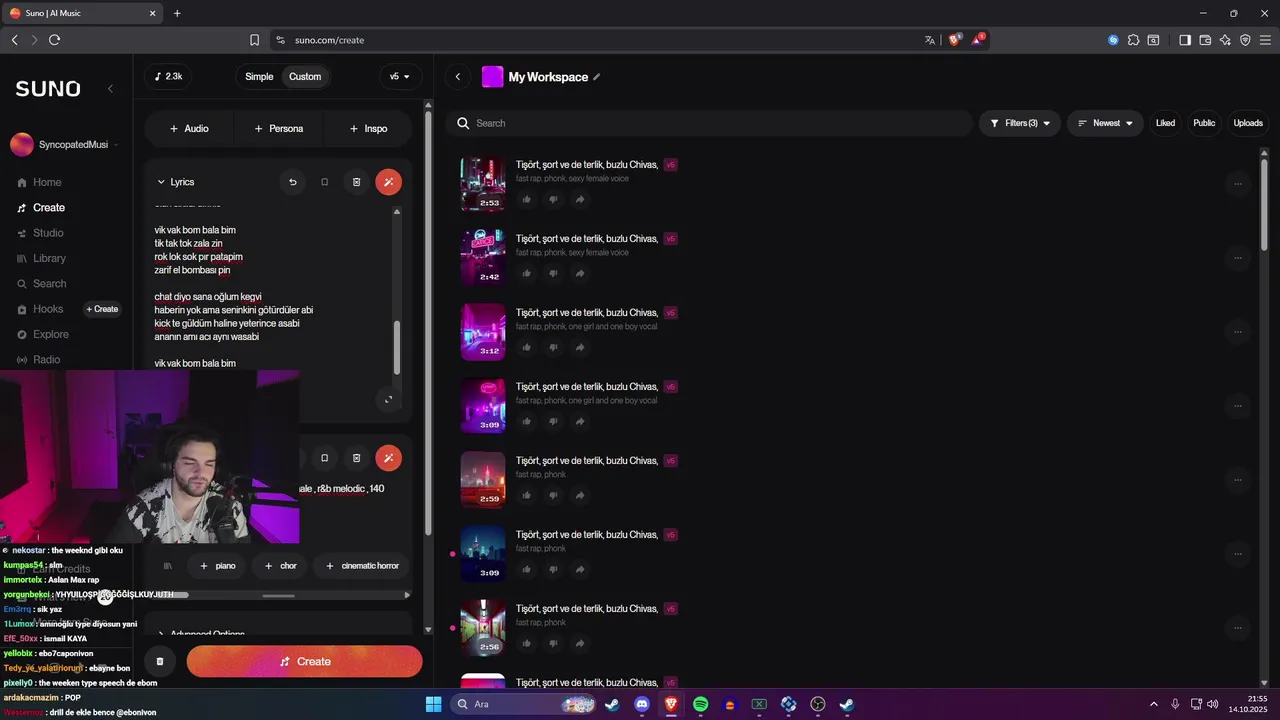
Task: Open SyncopatedMusi account dropdown
Action: (x=65, y=145)
